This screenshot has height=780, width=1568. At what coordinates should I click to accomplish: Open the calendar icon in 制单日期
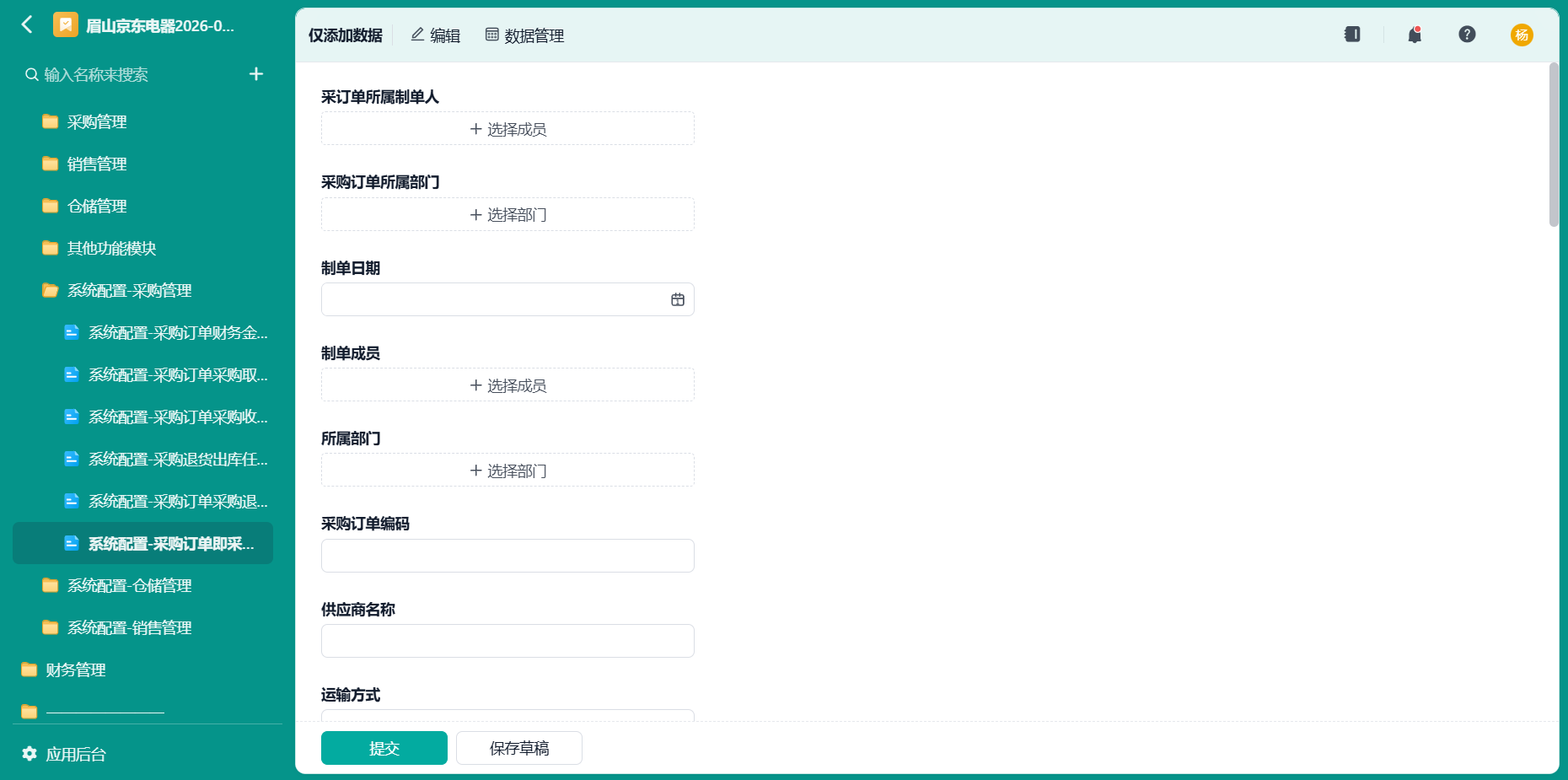click(678, 299)
